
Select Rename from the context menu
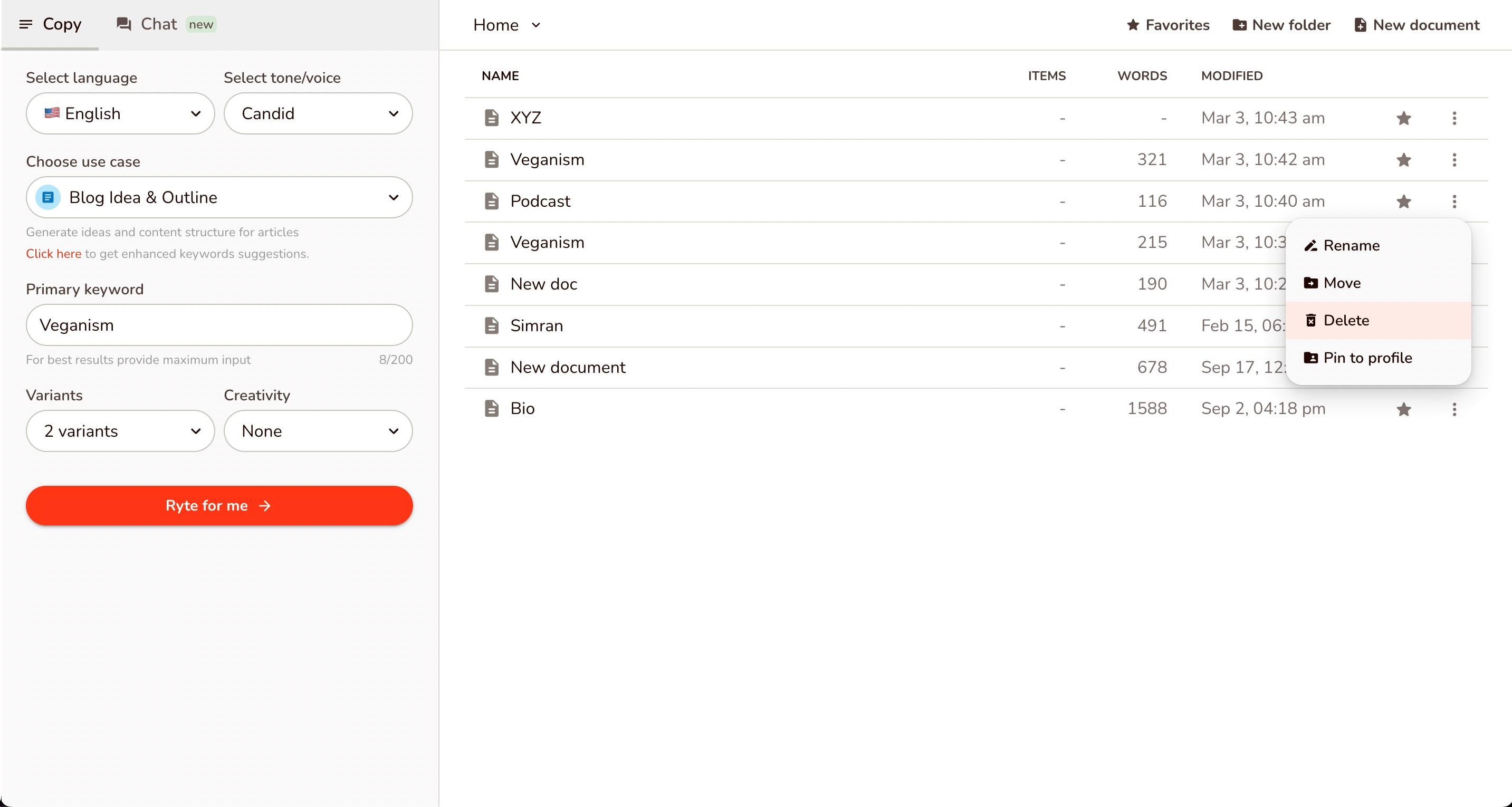[x=1377, y=245]
